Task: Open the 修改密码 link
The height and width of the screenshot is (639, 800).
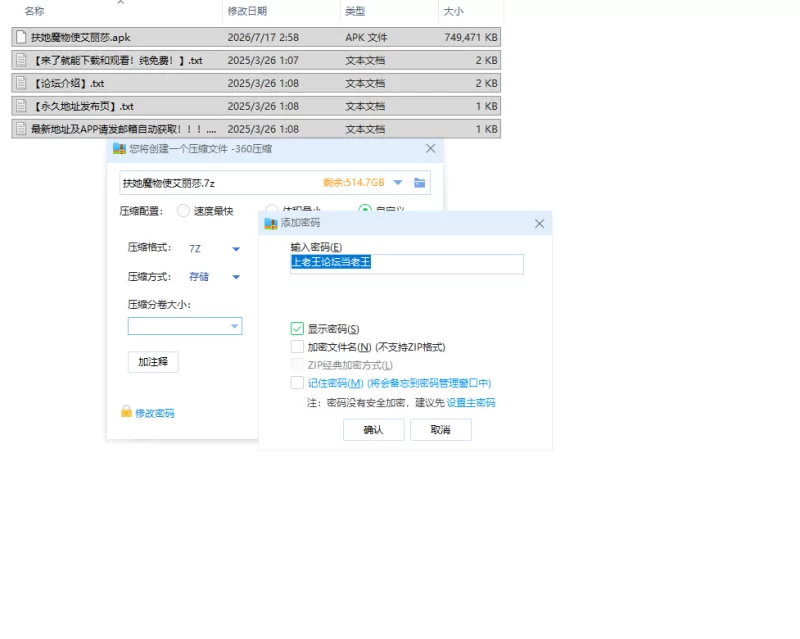Action: coord(155,413)
